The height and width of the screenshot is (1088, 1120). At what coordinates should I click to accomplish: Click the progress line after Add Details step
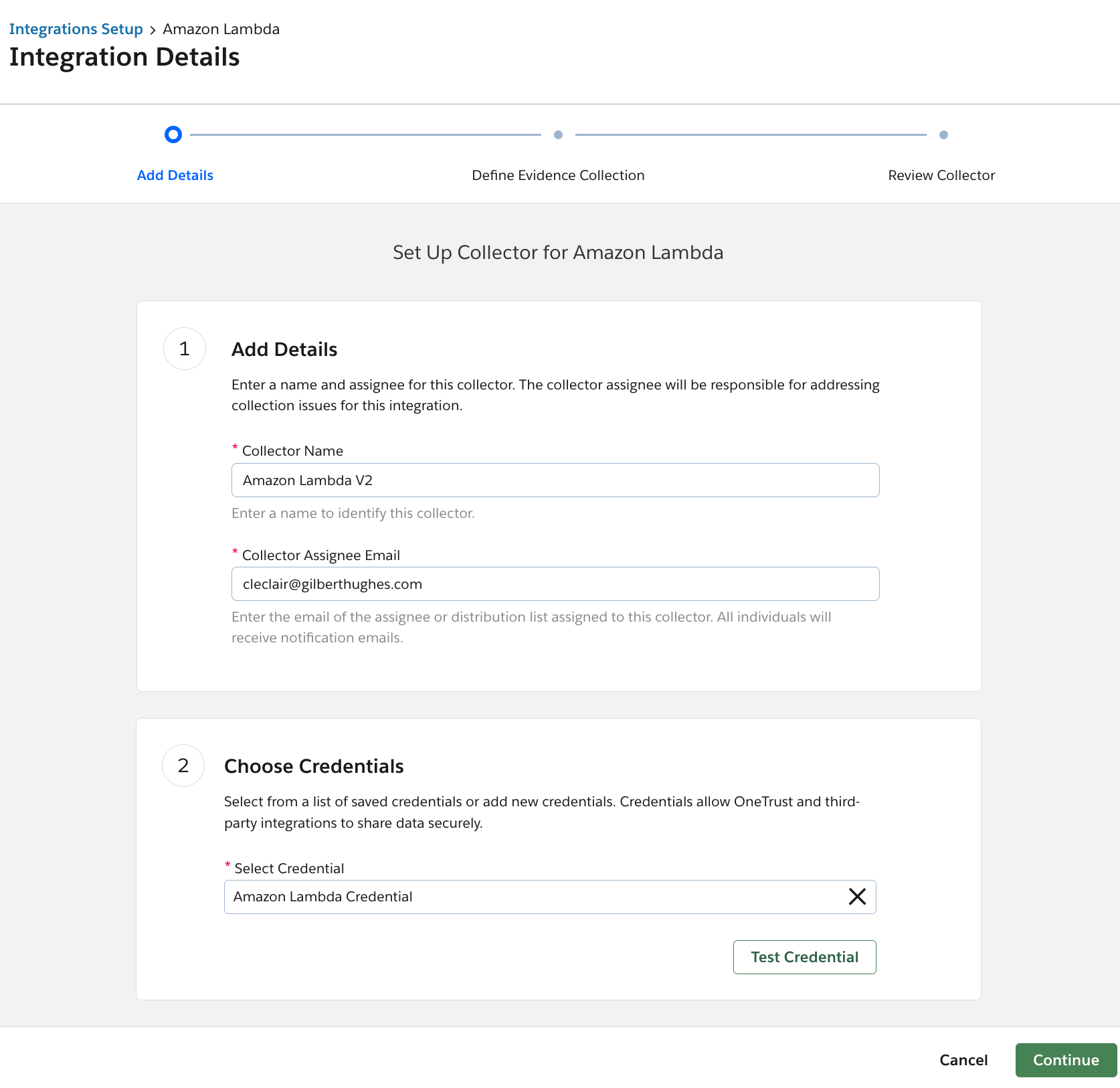(x=365, y=134)
